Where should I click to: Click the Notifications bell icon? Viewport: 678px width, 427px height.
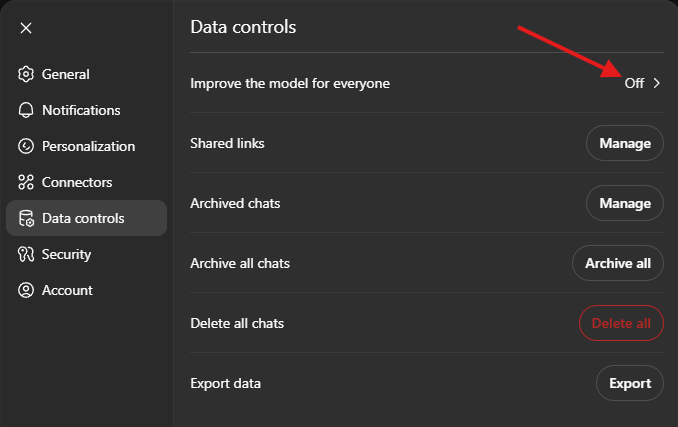tap(26, 110)
